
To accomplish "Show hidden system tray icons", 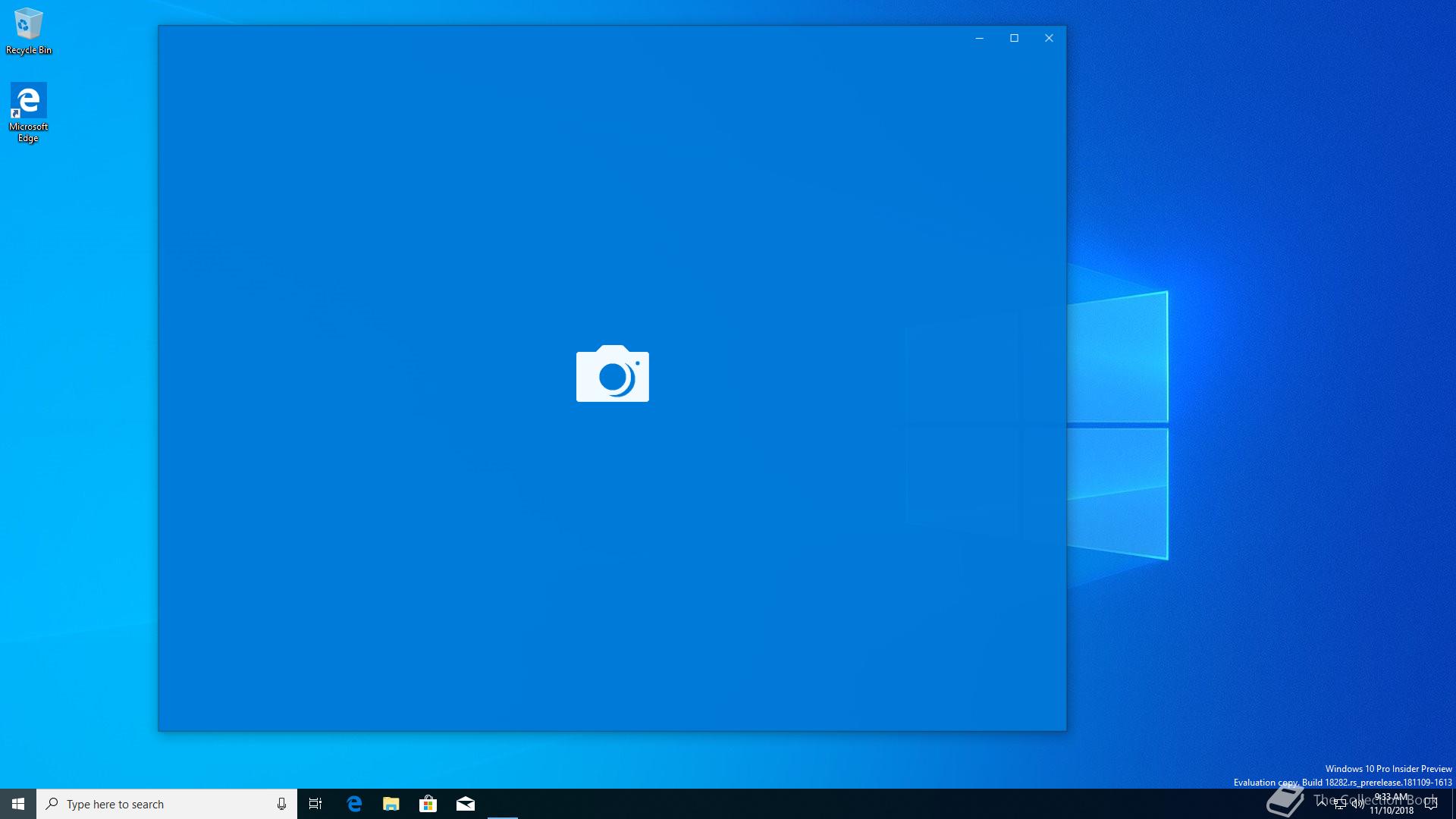I will [1322, 804].
